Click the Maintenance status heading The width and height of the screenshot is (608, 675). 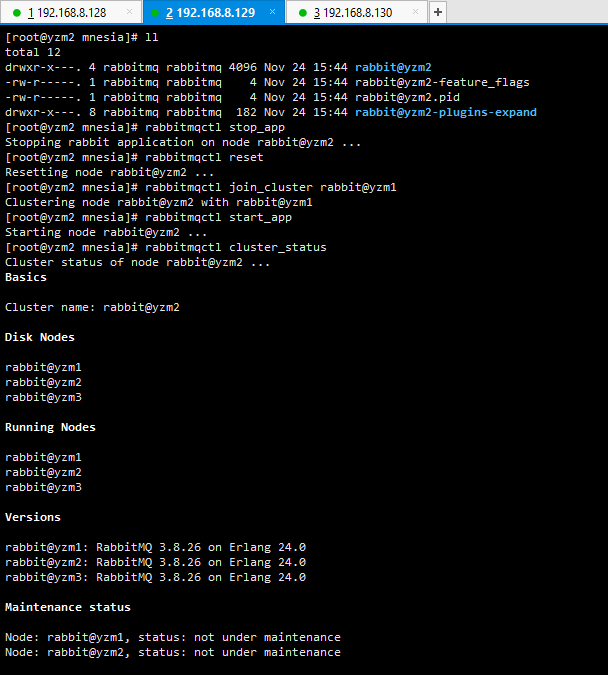click(68, 607)
